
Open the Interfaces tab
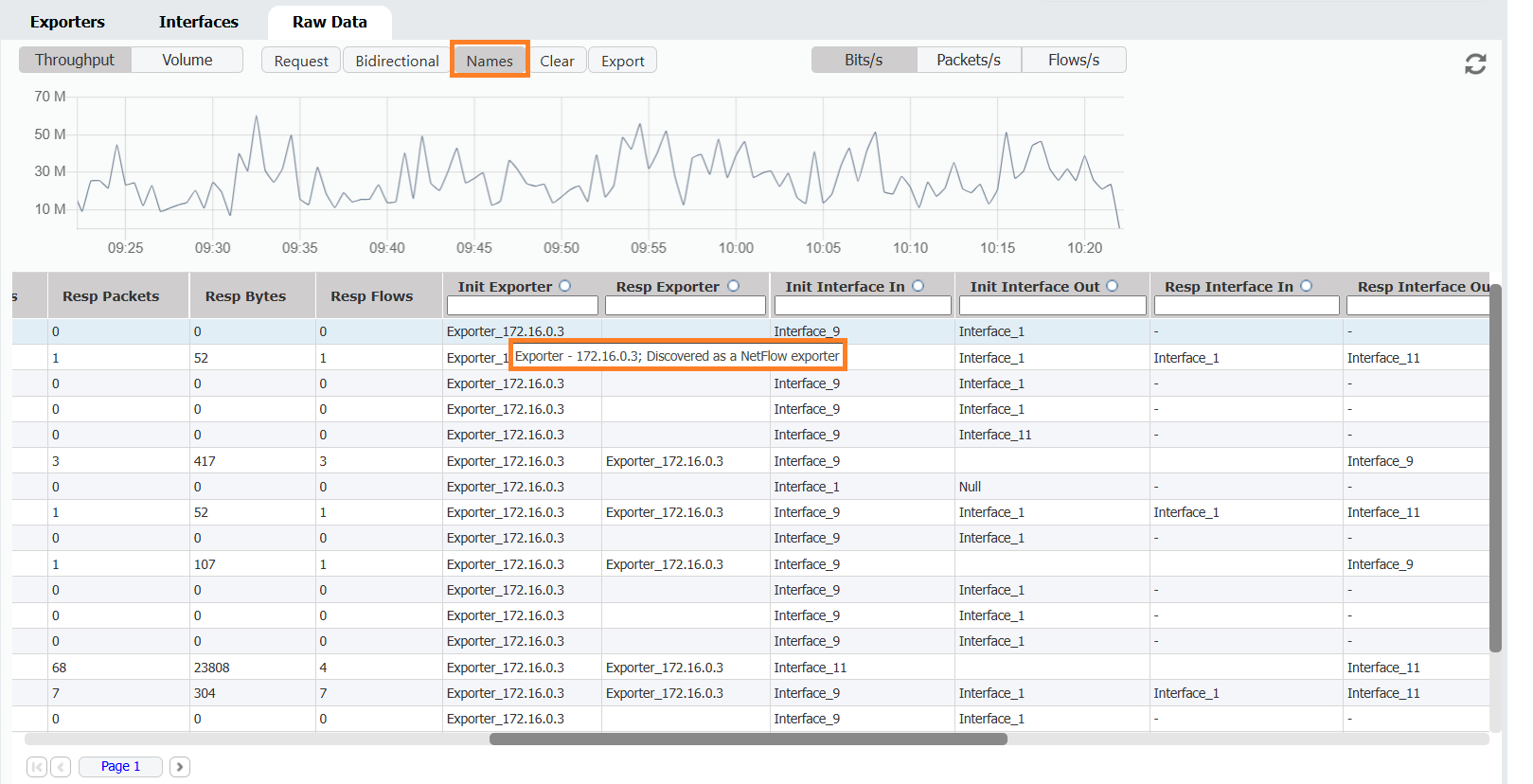click(x=198, y=22)
